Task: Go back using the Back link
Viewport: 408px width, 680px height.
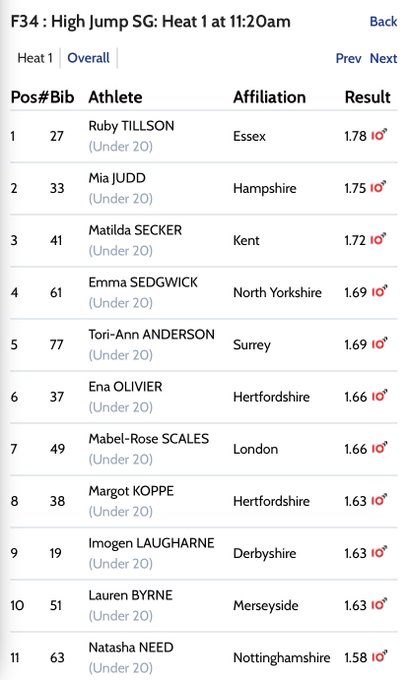Action: point(383,21)
